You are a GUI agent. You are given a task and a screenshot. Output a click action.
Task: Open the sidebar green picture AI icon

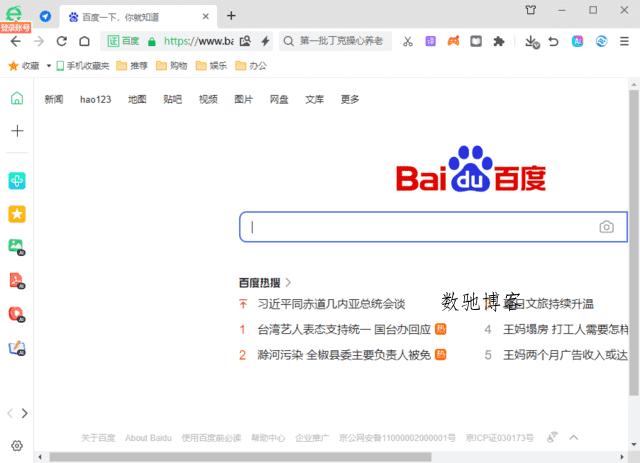tap(17, 247)
